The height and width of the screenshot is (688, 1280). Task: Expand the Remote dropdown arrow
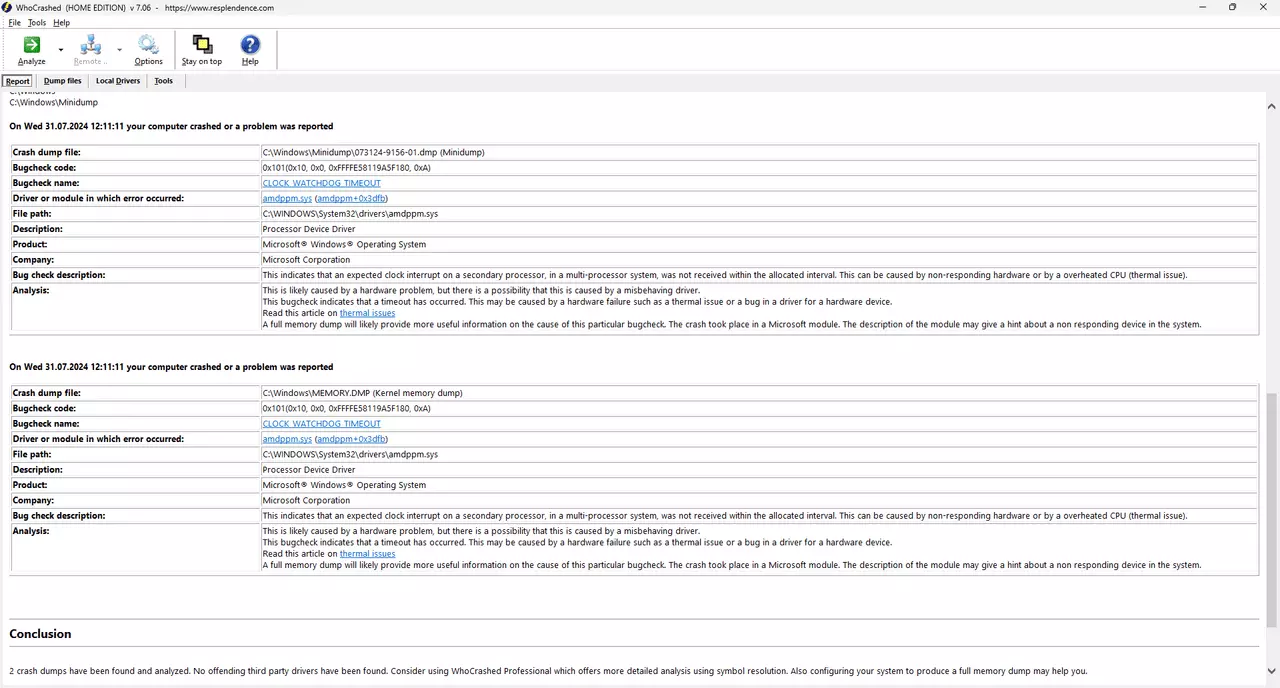tap(119, 49)
